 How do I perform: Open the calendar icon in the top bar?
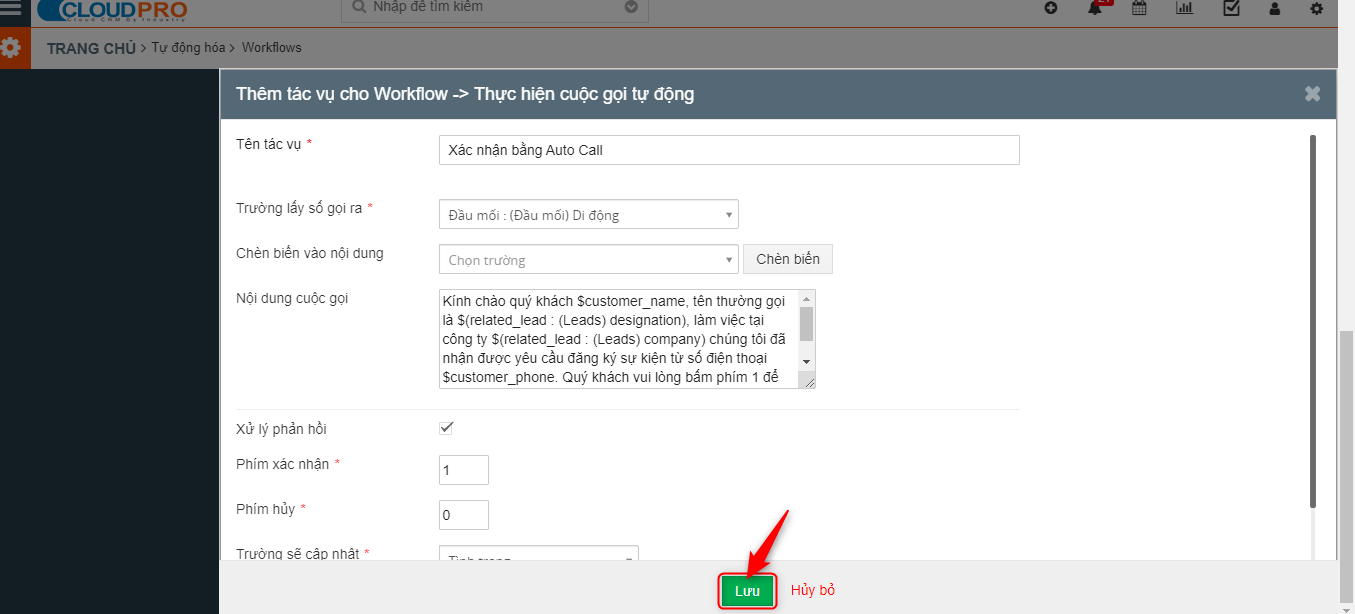[1139, 8]
